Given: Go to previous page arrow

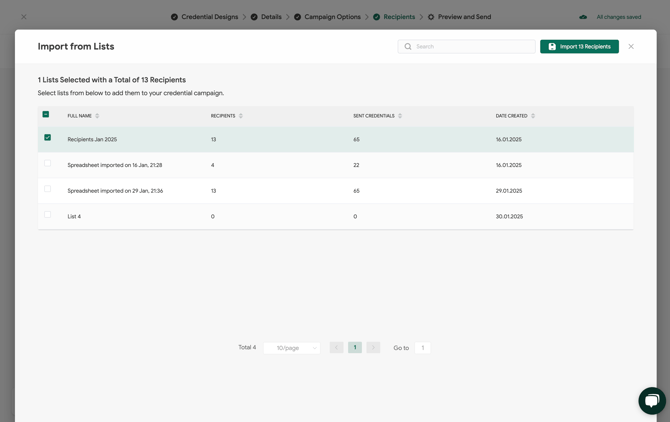Looking at the screenshot, I should point(337,348).
